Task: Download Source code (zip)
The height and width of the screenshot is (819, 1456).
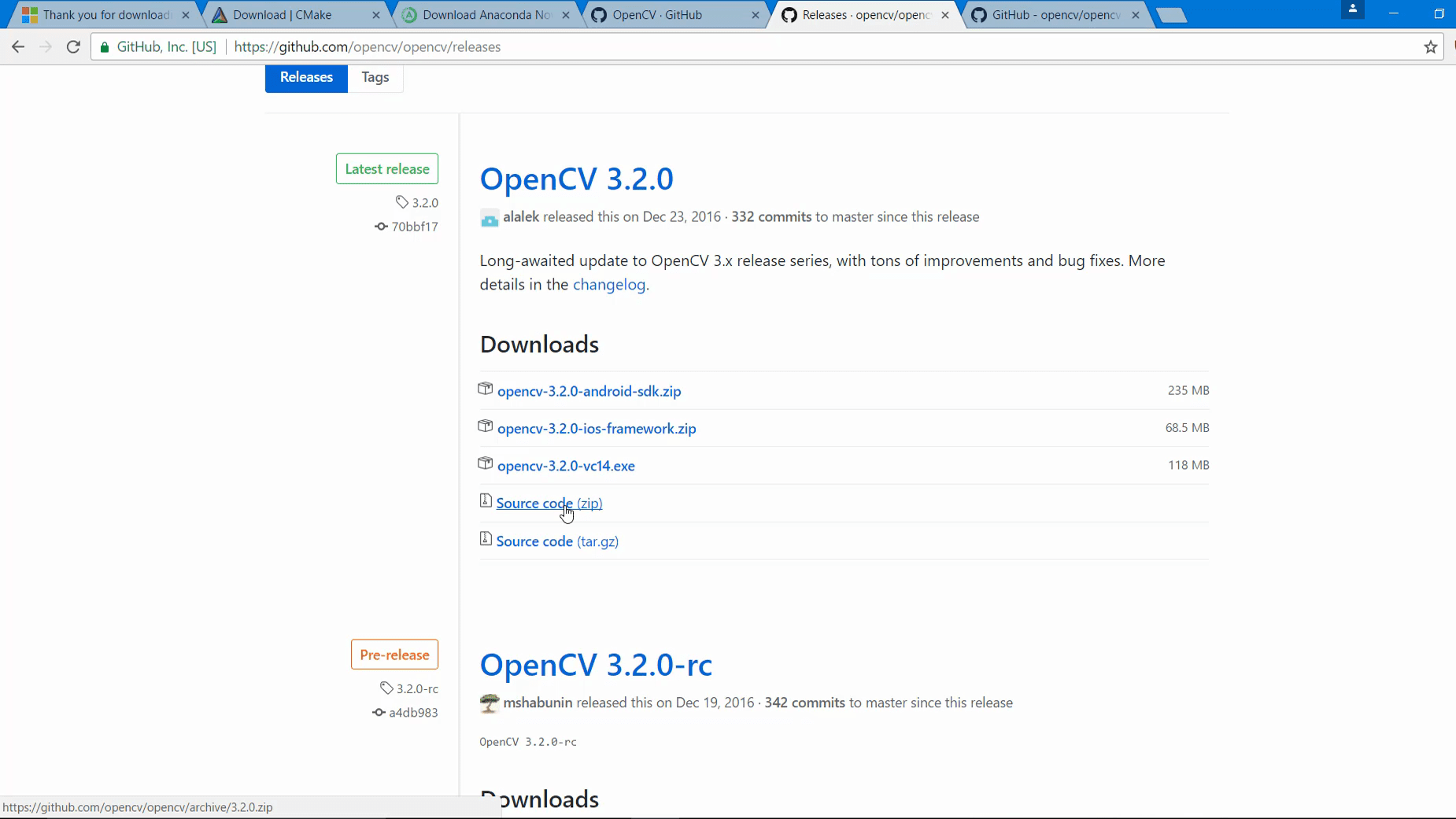Action: point(549,504)
